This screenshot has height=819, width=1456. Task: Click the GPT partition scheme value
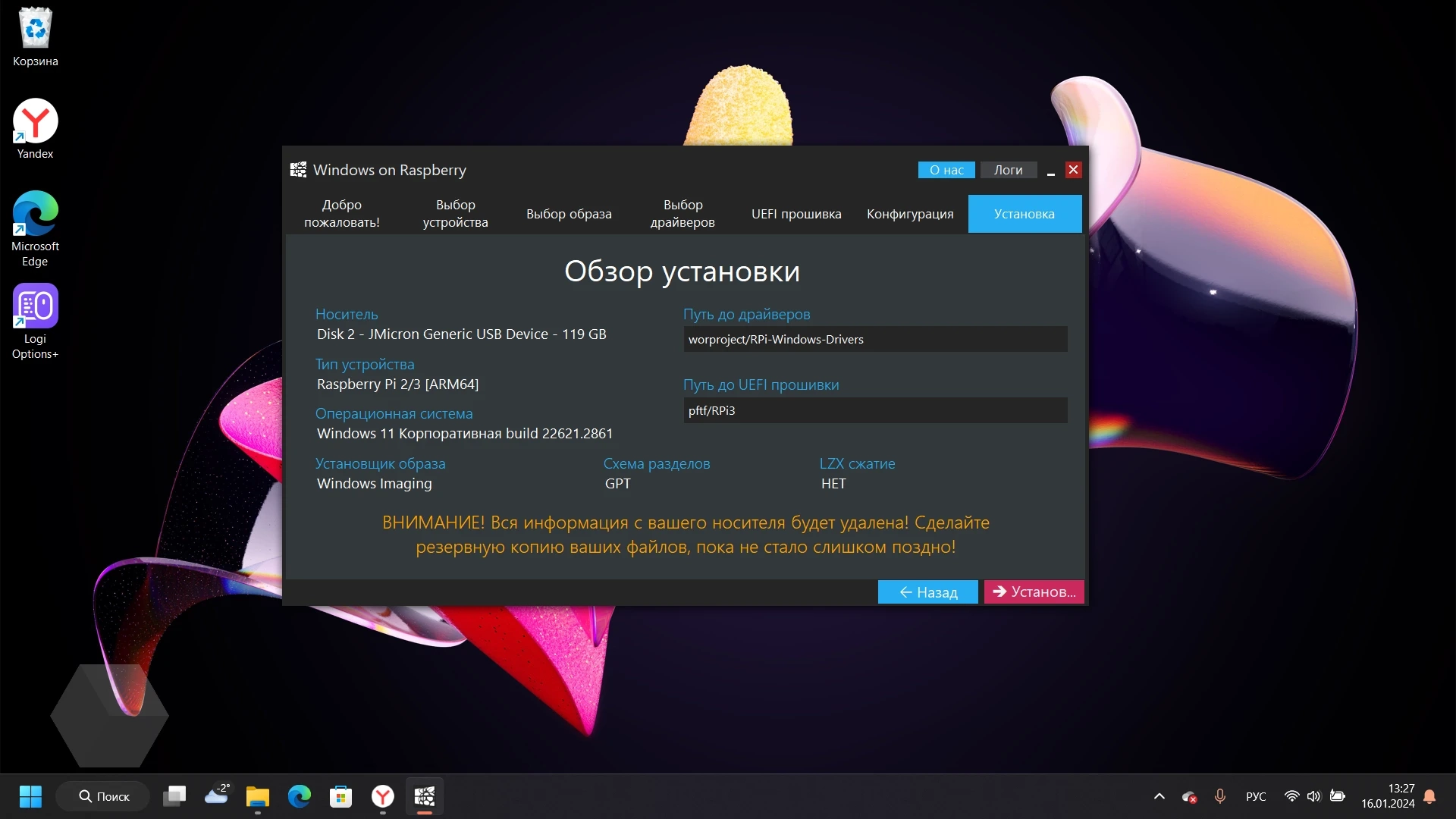pos(617,484)
